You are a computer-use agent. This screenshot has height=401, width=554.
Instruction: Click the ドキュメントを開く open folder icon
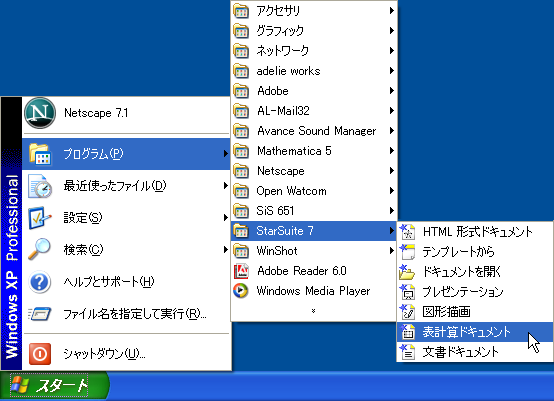tap(407, 272)
